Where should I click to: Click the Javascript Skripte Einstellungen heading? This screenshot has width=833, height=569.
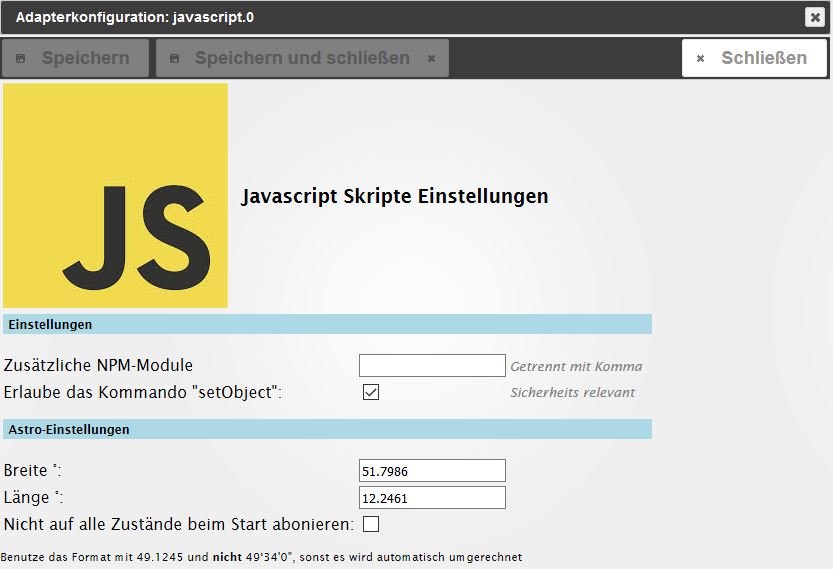(x=395, y=196)
